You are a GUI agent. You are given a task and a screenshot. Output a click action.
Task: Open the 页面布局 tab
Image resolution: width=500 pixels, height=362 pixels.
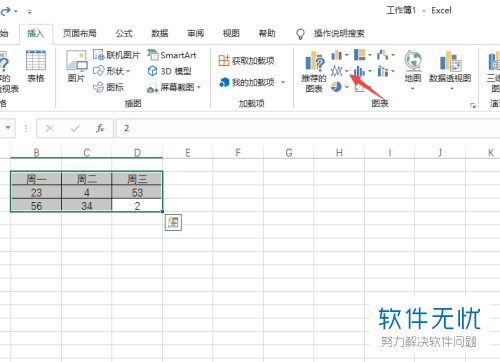[80, 33]
